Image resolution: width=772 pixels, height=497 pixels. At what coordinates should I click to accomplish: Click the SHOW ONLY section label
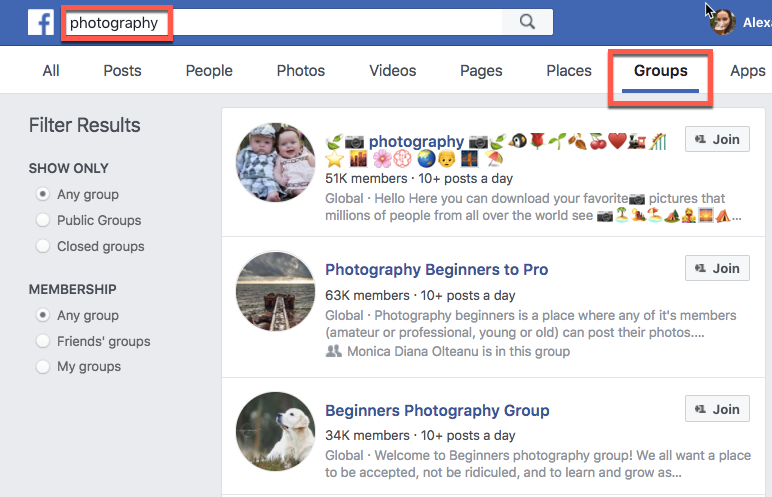[68, 168]
